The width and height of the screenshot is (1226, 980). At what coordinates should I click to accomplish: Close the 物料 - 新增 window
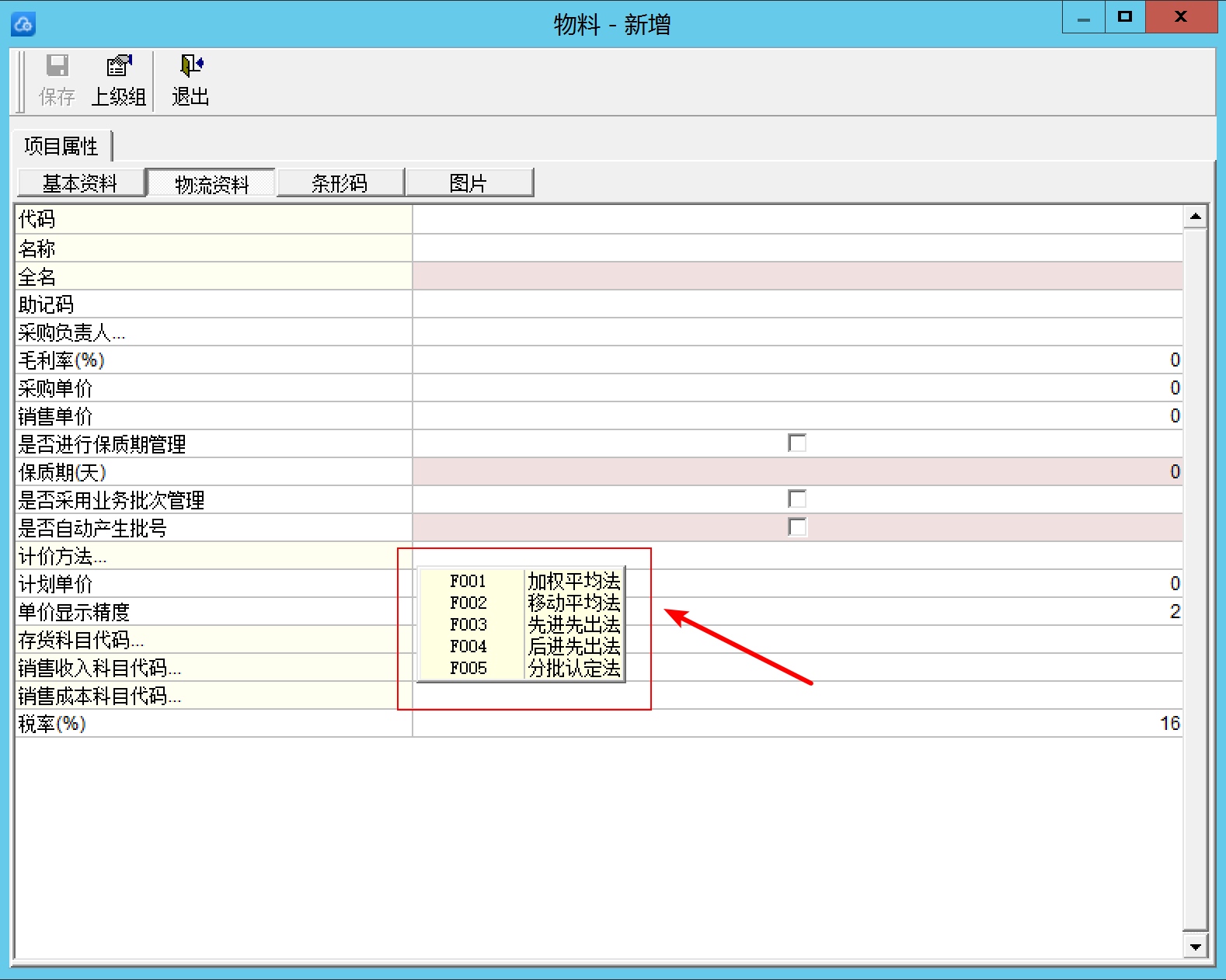[x=1181, y=17]
